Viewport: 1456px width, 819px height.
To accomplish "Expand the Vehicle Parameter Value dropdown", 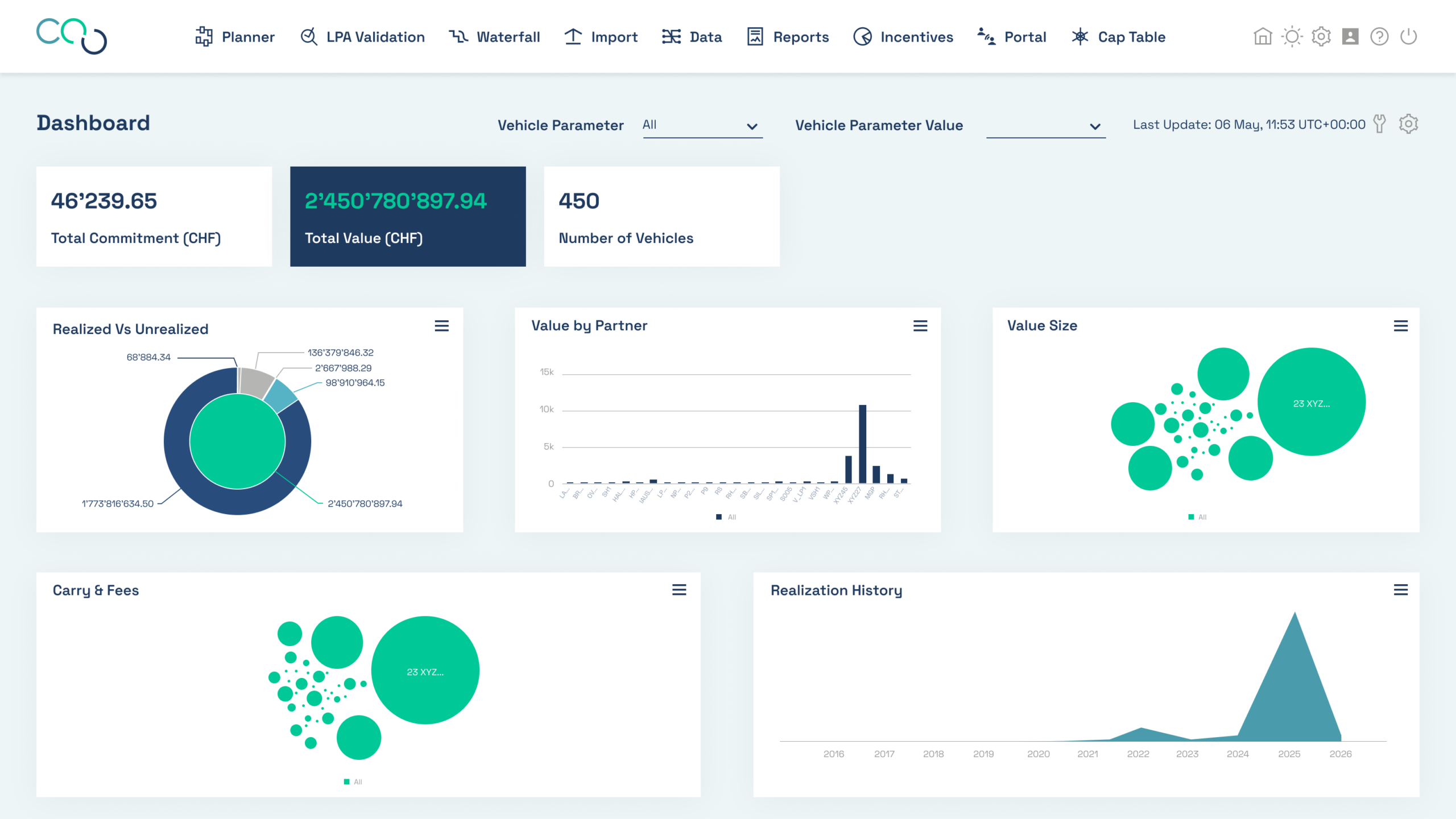I will (x=1046, y=125).
